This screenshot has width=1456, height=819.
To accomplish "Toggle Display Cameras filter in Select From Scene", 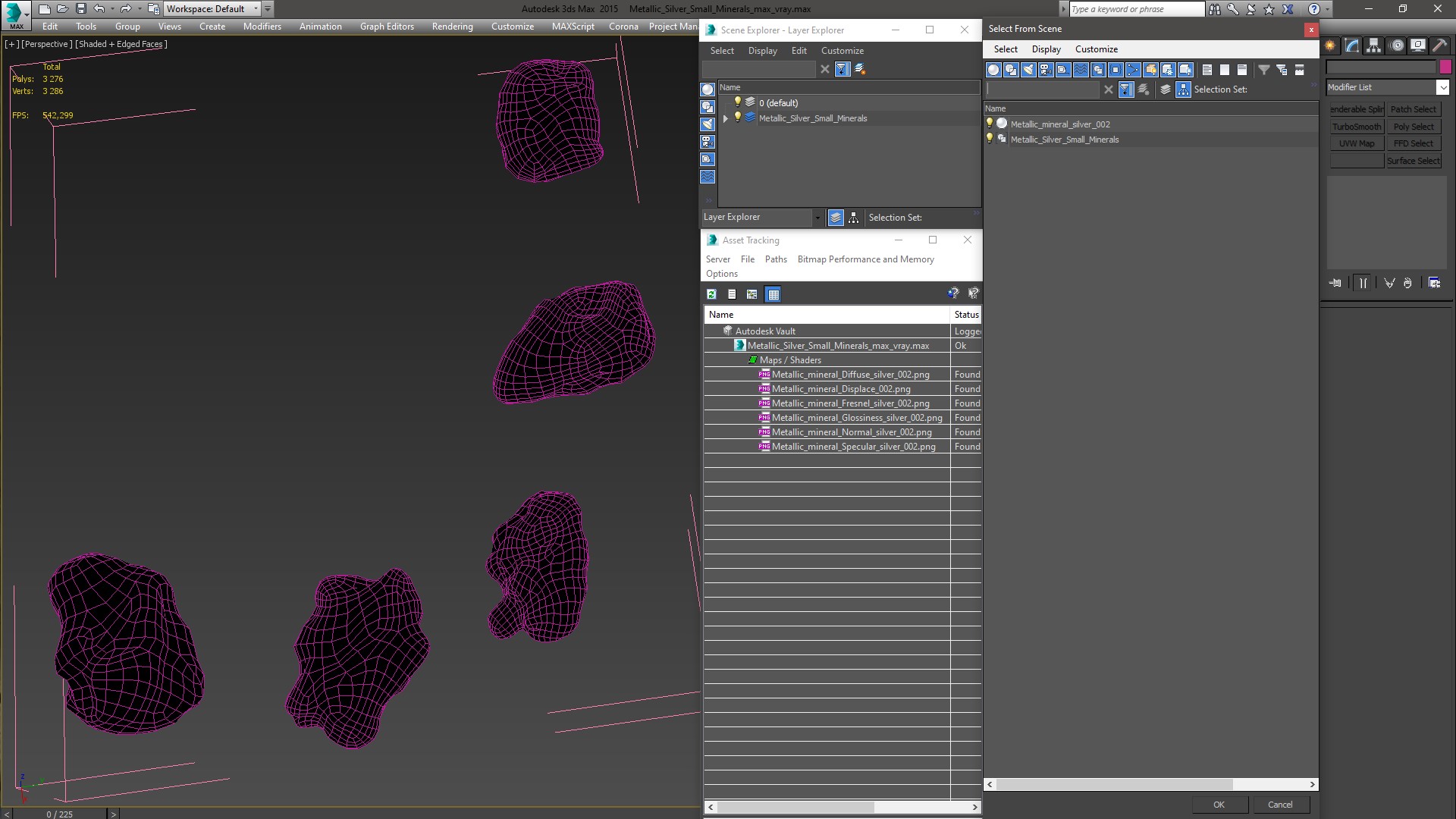I will [1046, 70].
